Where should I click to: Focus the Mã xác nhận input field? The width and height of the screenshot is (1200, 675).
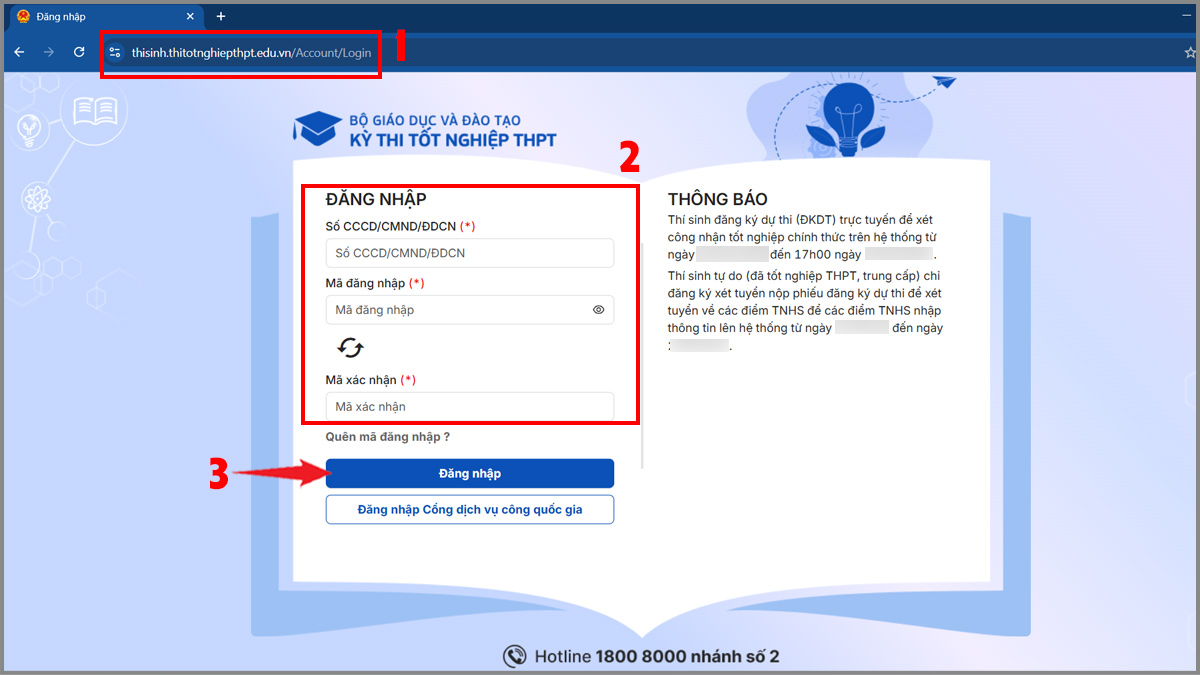[470, 406]
